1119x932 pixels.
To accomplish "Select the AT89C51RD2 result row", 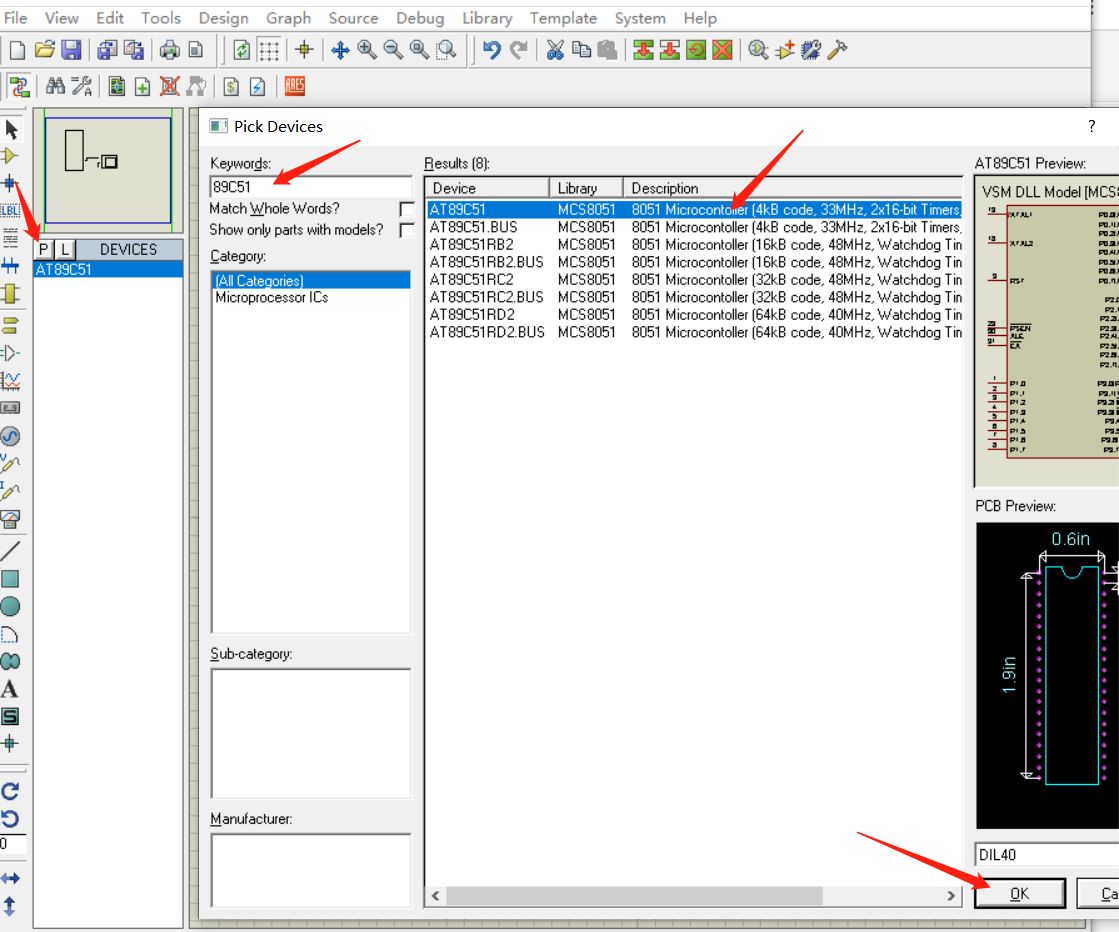I will pyautogui.click(x=694, y=315).
